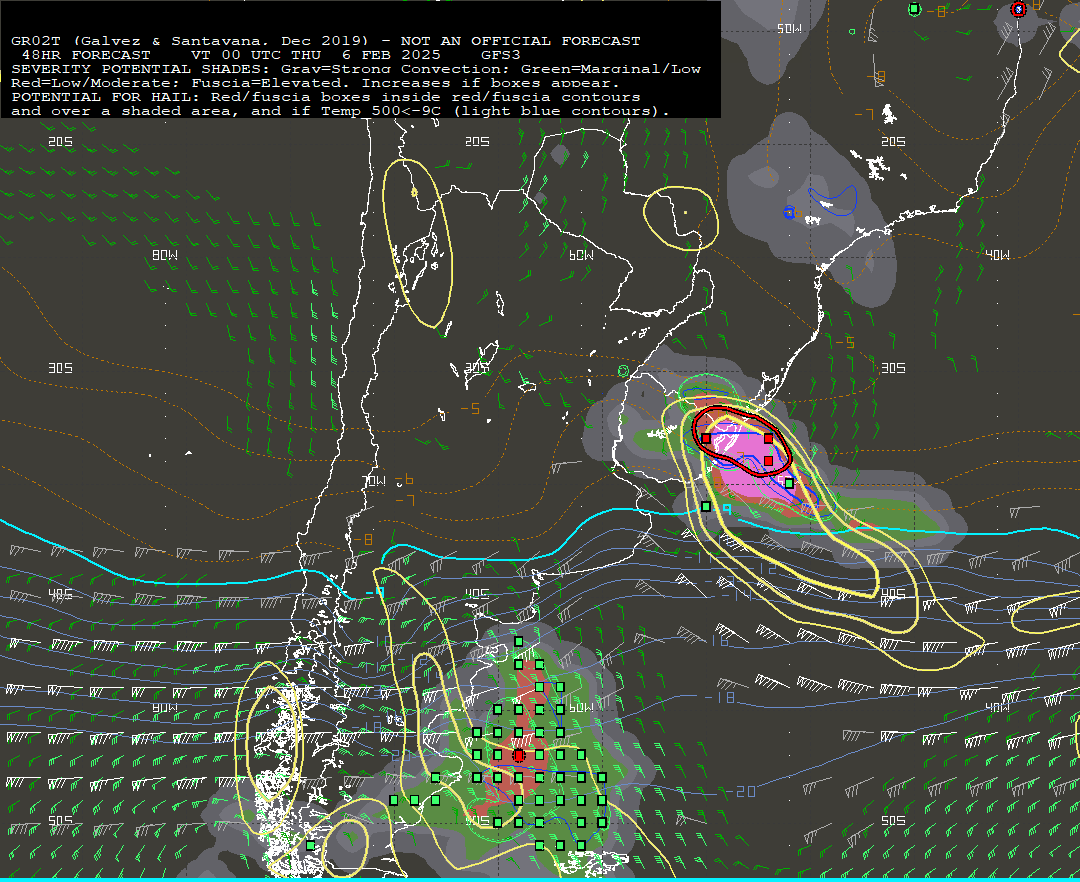Click the green box just southeast of the red contour

tap(789, 483)
